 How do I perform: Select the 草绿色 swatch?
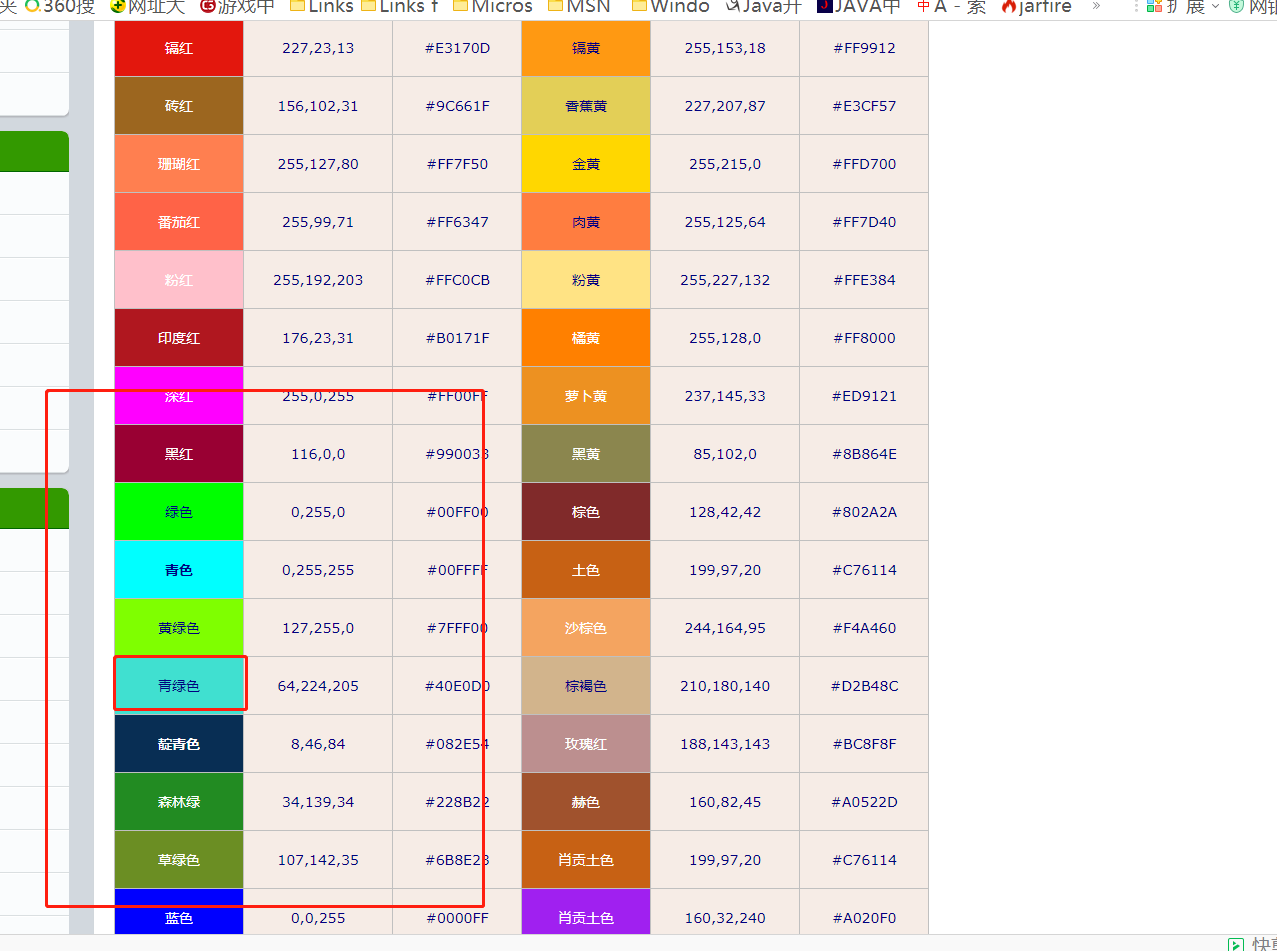tap(179, 860)
